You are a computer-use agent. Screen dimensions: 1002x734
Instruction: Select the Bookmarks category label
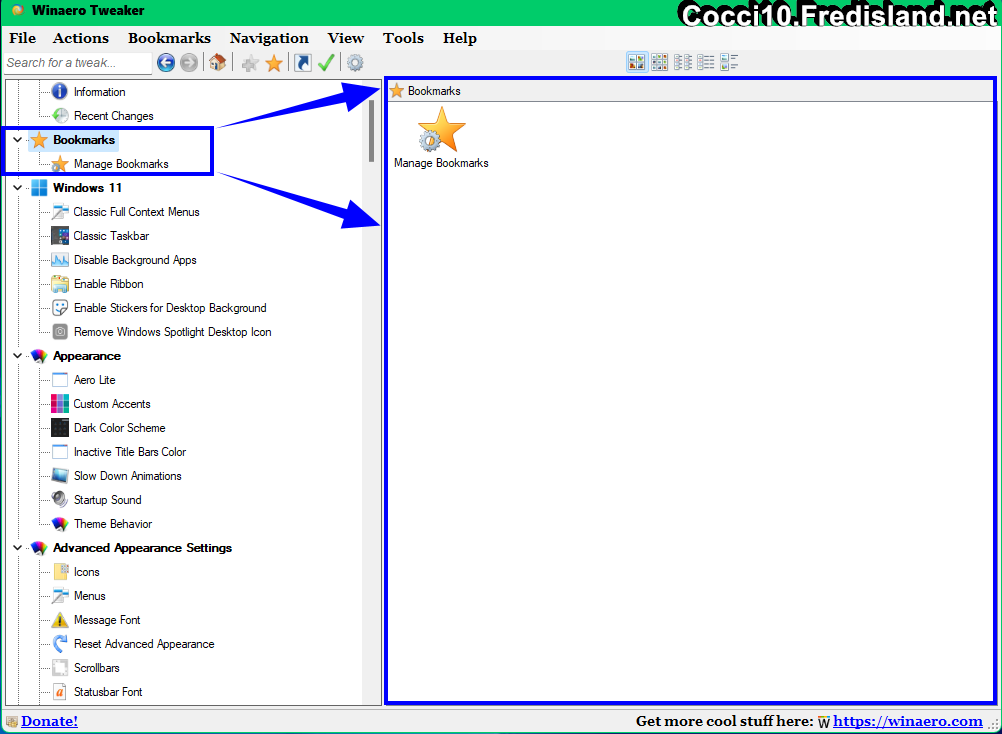[84, 140]
